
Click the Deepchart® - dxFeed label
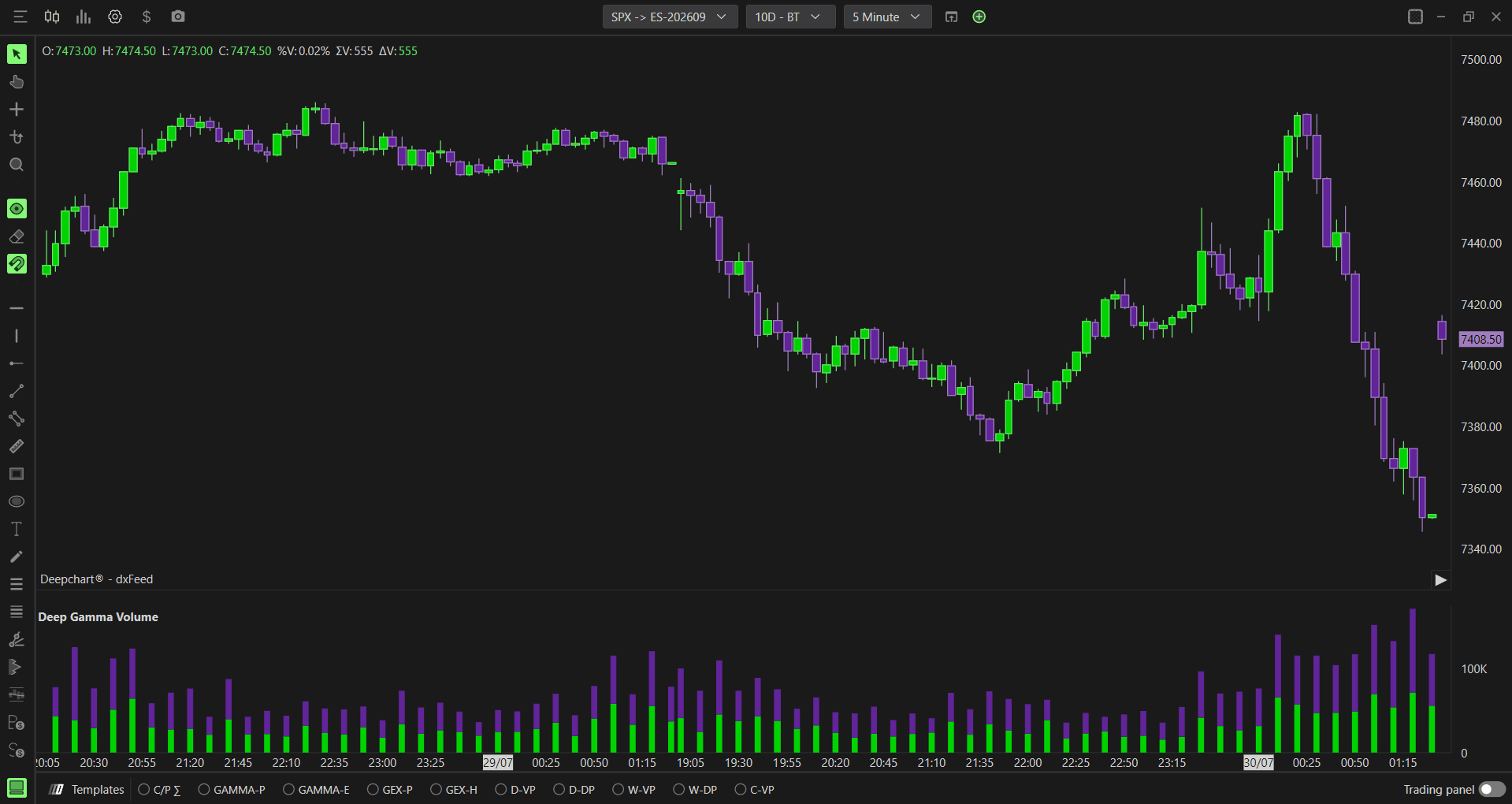coord(96,579)
